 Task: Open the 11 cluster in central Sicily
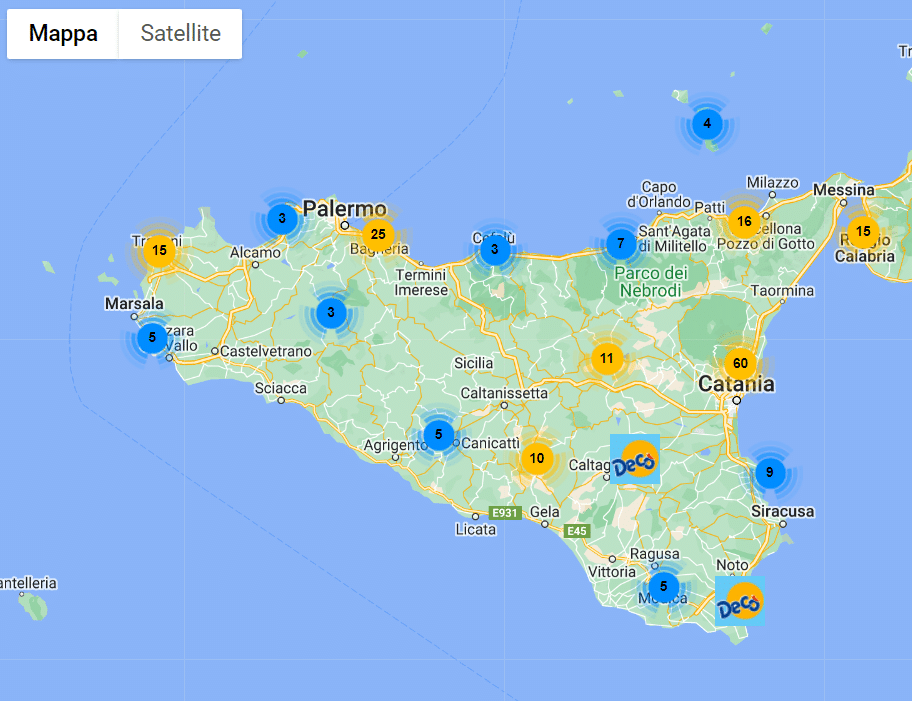(606, 358)
